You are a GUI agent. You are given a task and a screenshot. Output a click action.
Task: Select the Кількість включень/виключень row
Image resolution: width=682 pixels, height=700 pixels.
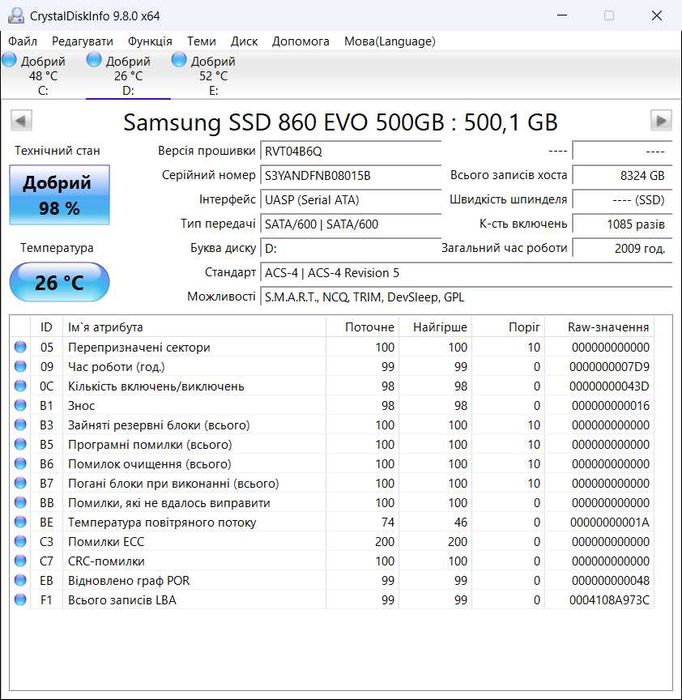coord(332,386)
